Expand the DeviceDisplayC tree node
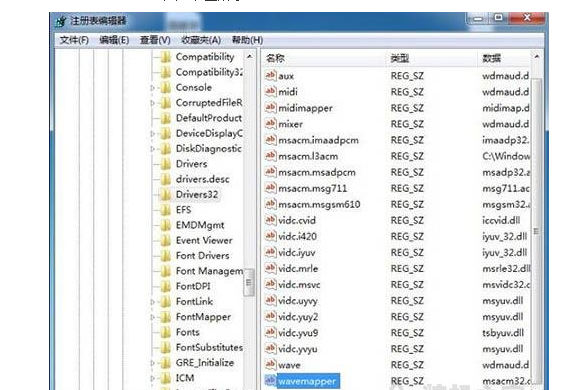The image size is (582, 390). 152,134
